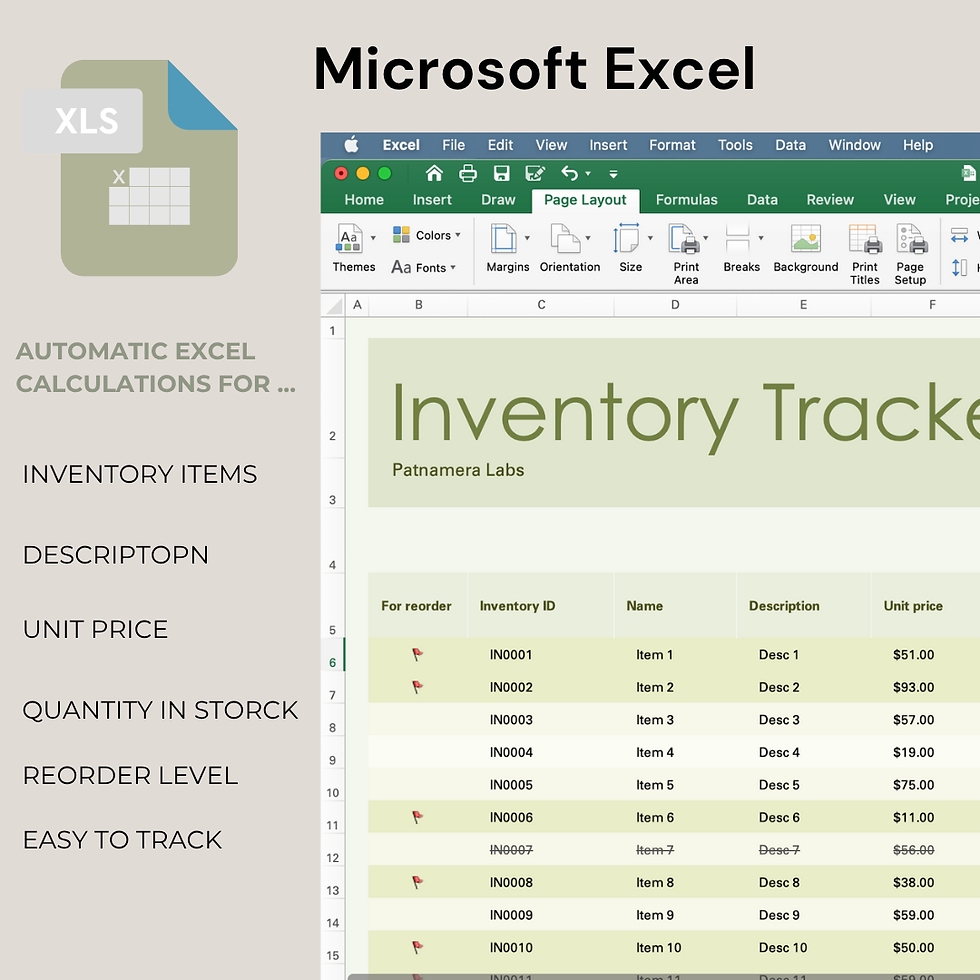Open the Window menu
Viewport: 980px width, 980px height.
tap(854, 145)
